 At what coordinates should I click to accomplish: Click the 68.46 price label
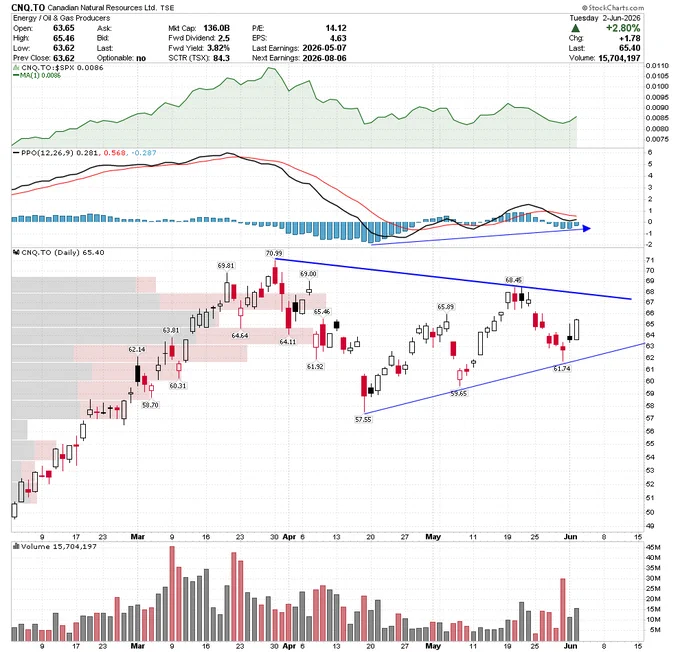513,280
